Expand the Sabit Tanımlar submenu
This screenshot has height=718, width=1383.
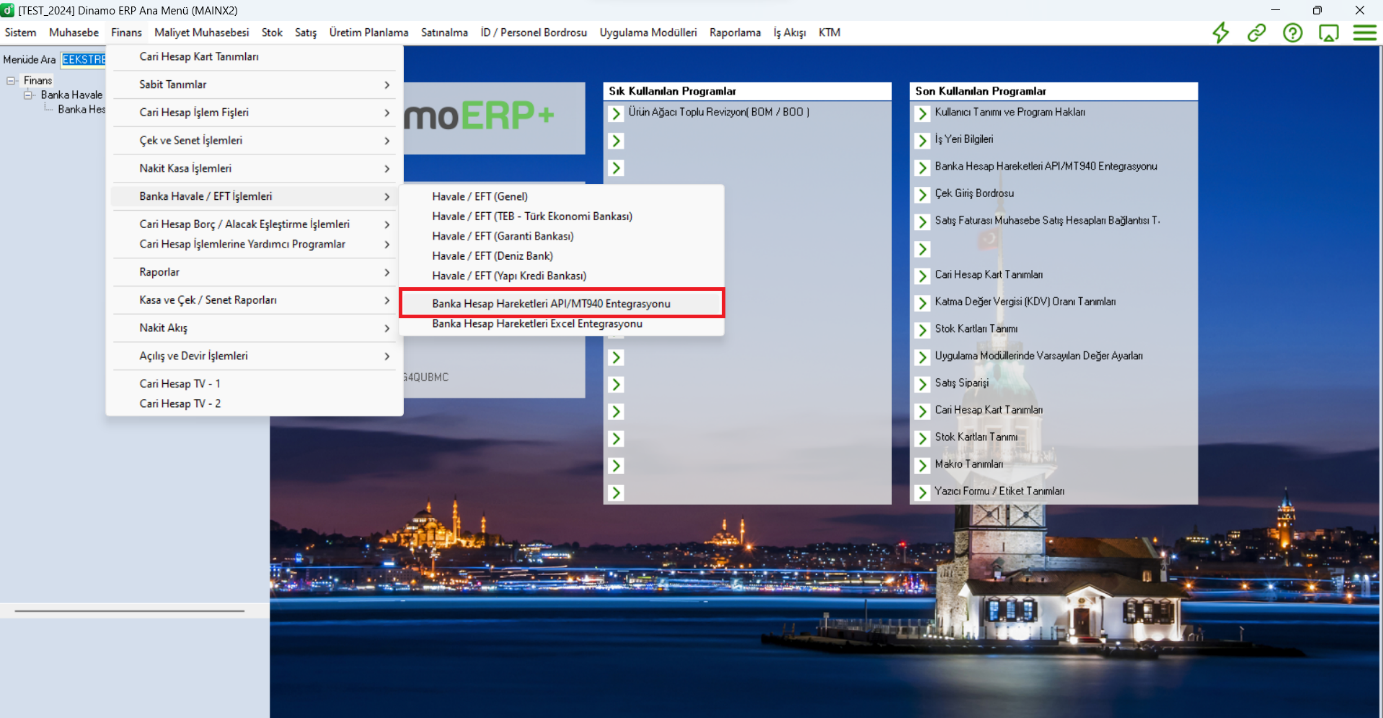click(255, 85)
